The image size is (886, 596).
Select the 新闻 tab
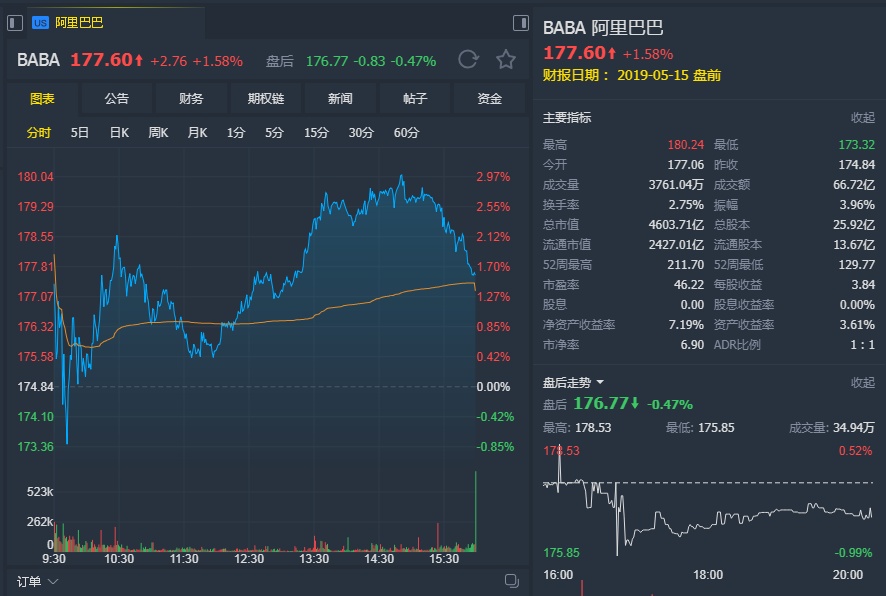(340, 98)
